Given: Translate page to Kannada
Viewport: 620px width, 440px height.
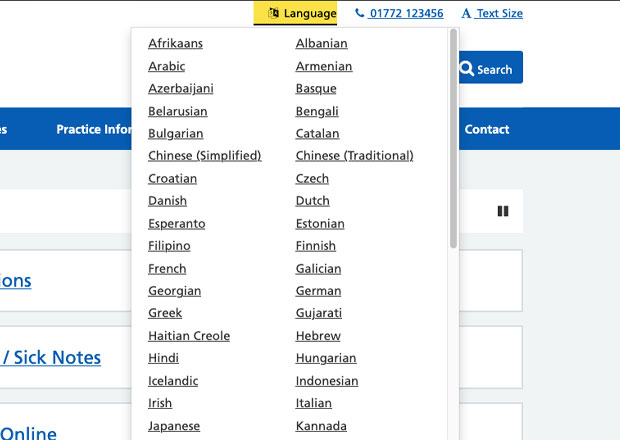Looking at the screenshot, I should [321, 426].
